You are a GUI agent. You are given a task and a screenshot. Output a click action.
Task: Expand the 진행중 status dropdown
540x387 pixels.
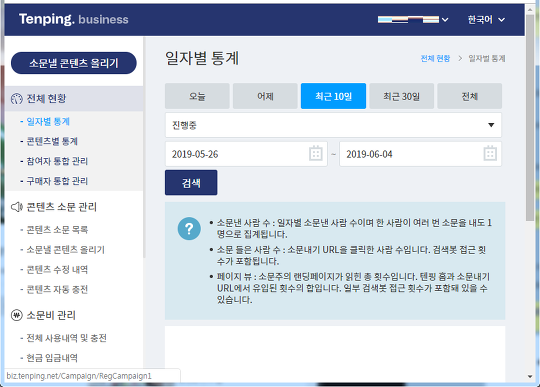(333, 125)
